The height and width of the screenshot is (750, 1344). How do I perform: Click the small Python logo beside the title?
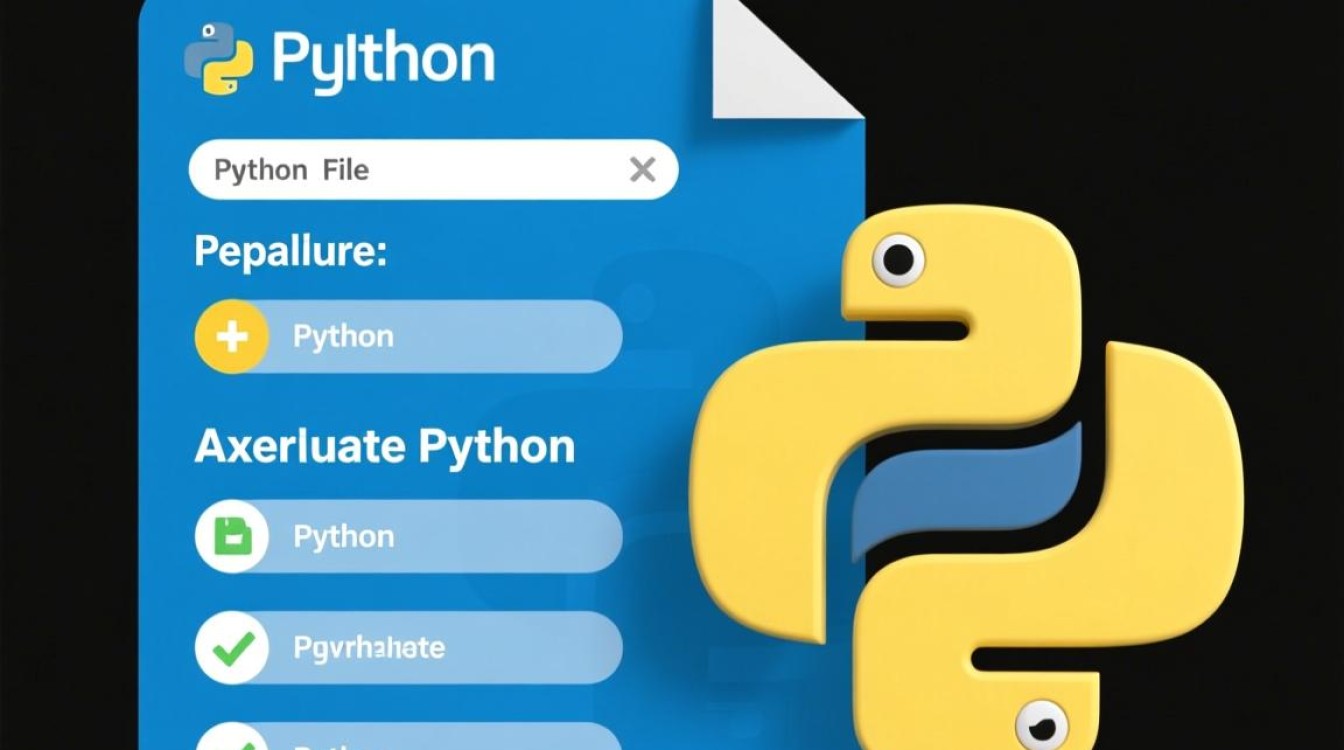218,61
